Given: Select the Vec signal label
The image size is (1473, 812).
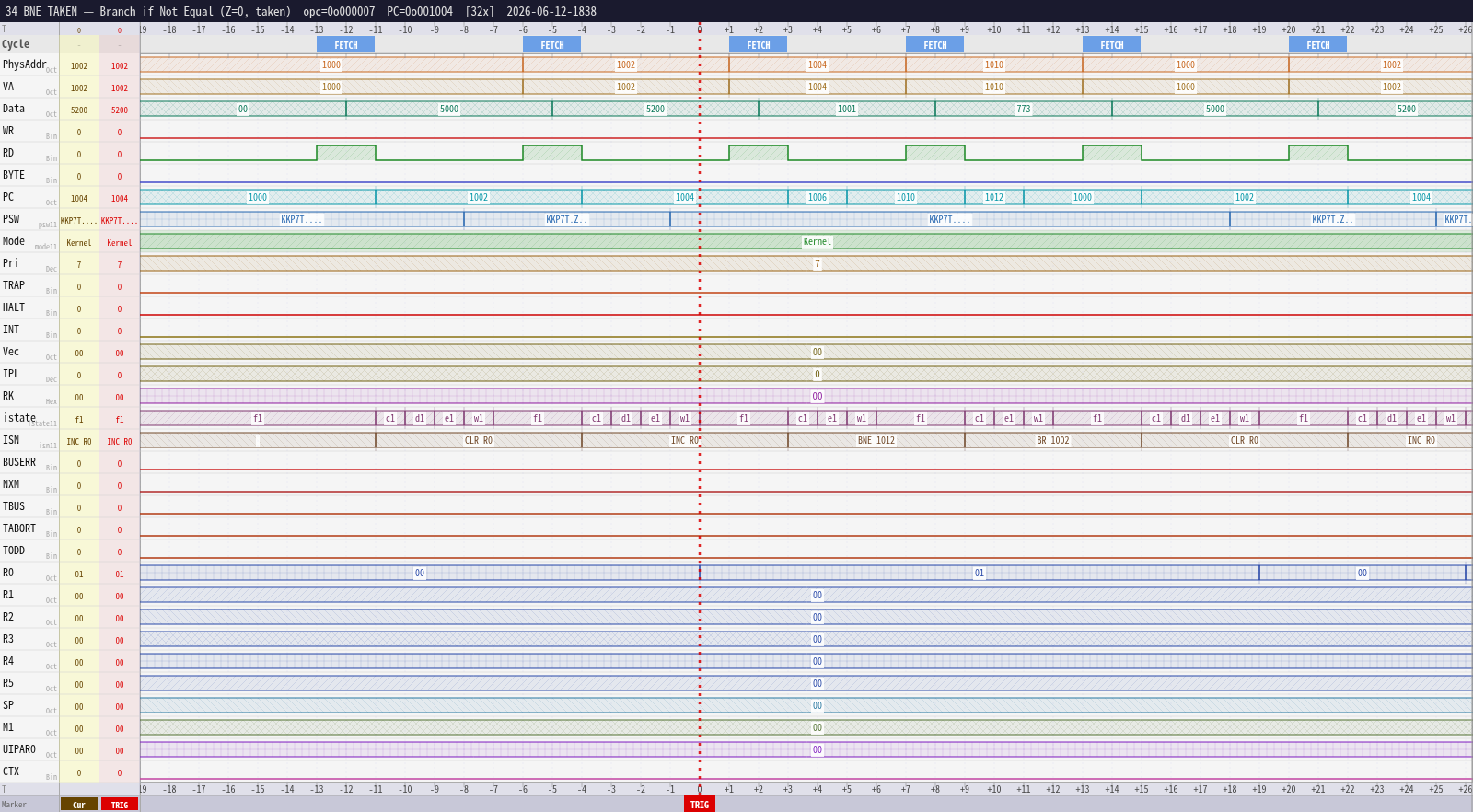Looking at the screenshot, I should [11, 352].
